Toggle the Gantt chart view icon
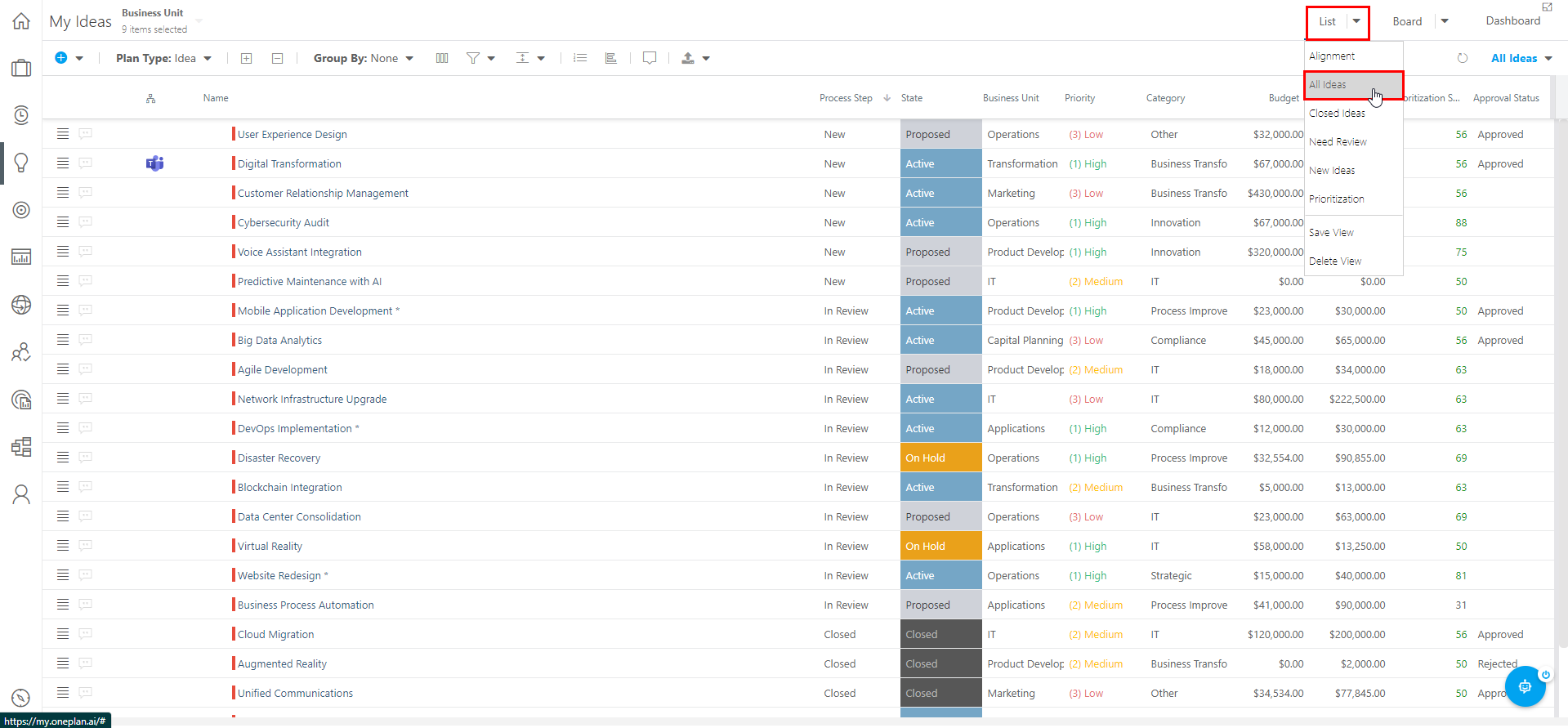The height and width of the screenshot is (728, 1568). [x=610, y=58]
